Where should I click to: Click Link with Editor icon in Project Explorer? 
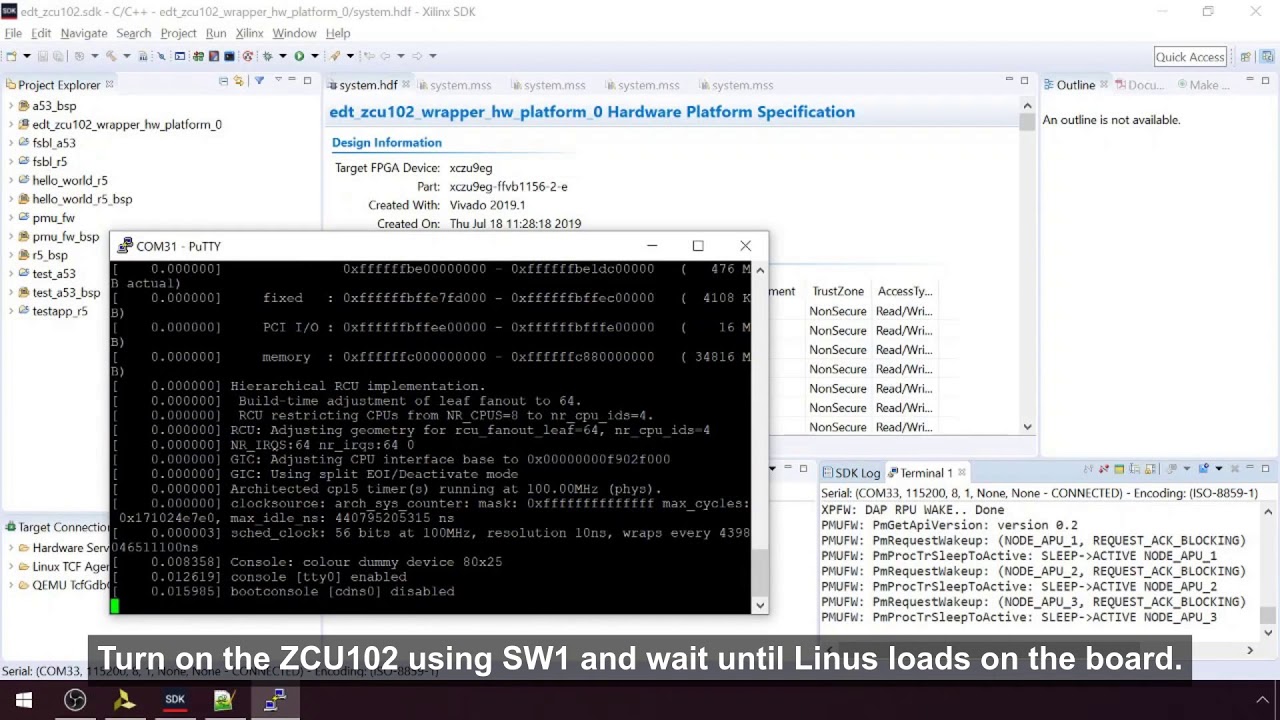pos(238,80)
